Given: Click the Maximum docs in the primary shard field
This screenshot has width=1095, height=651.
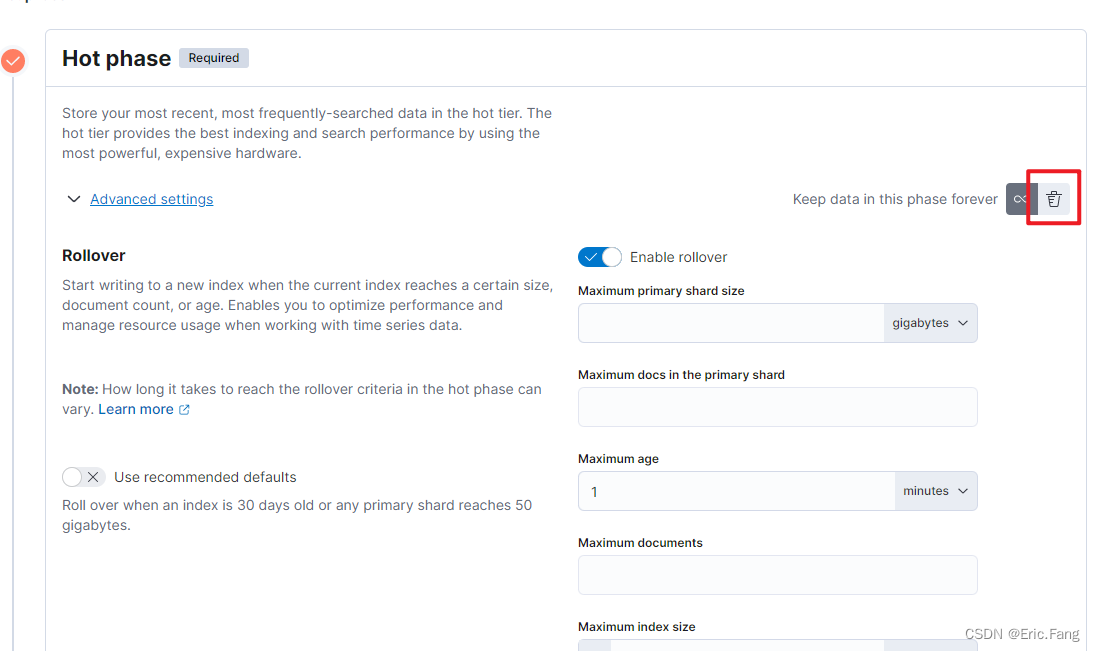Looking at the screenshot, I should point(777,406).
